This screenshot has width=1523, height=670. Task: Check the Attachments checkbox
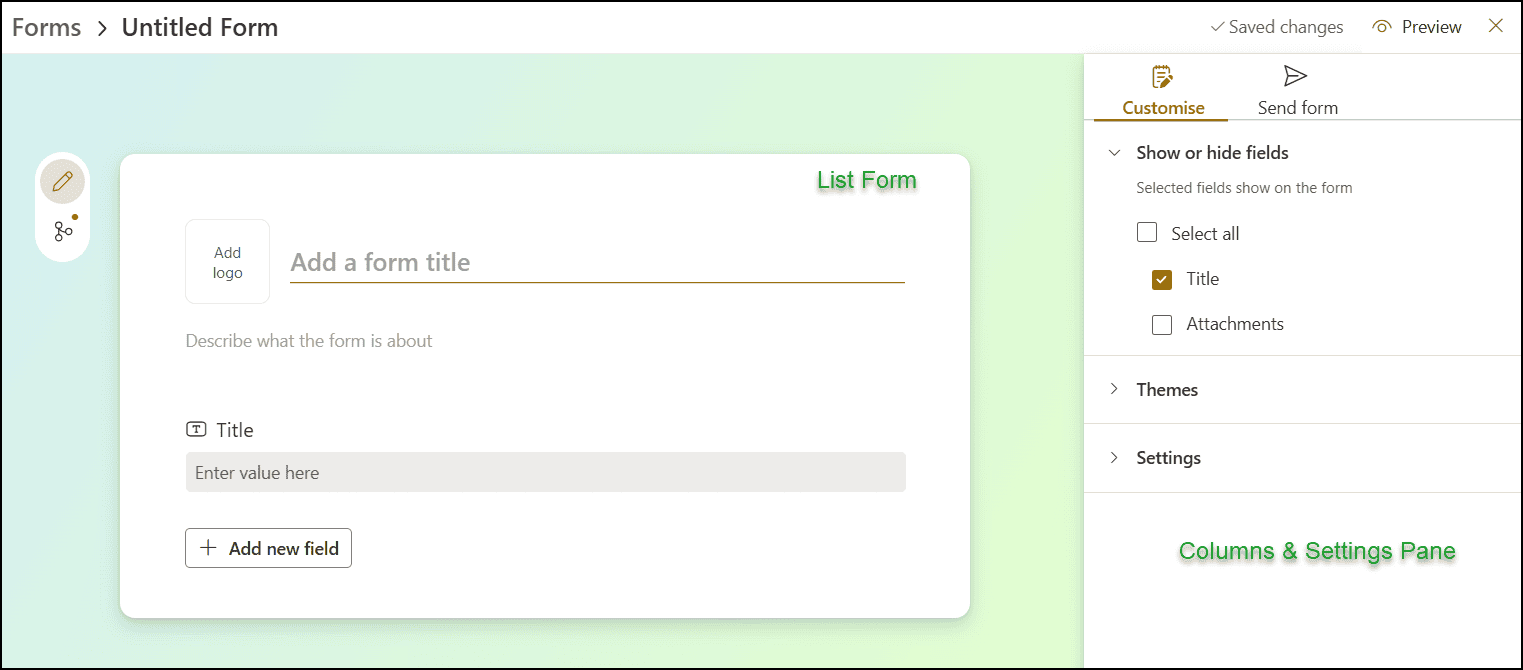point(1161,324)
